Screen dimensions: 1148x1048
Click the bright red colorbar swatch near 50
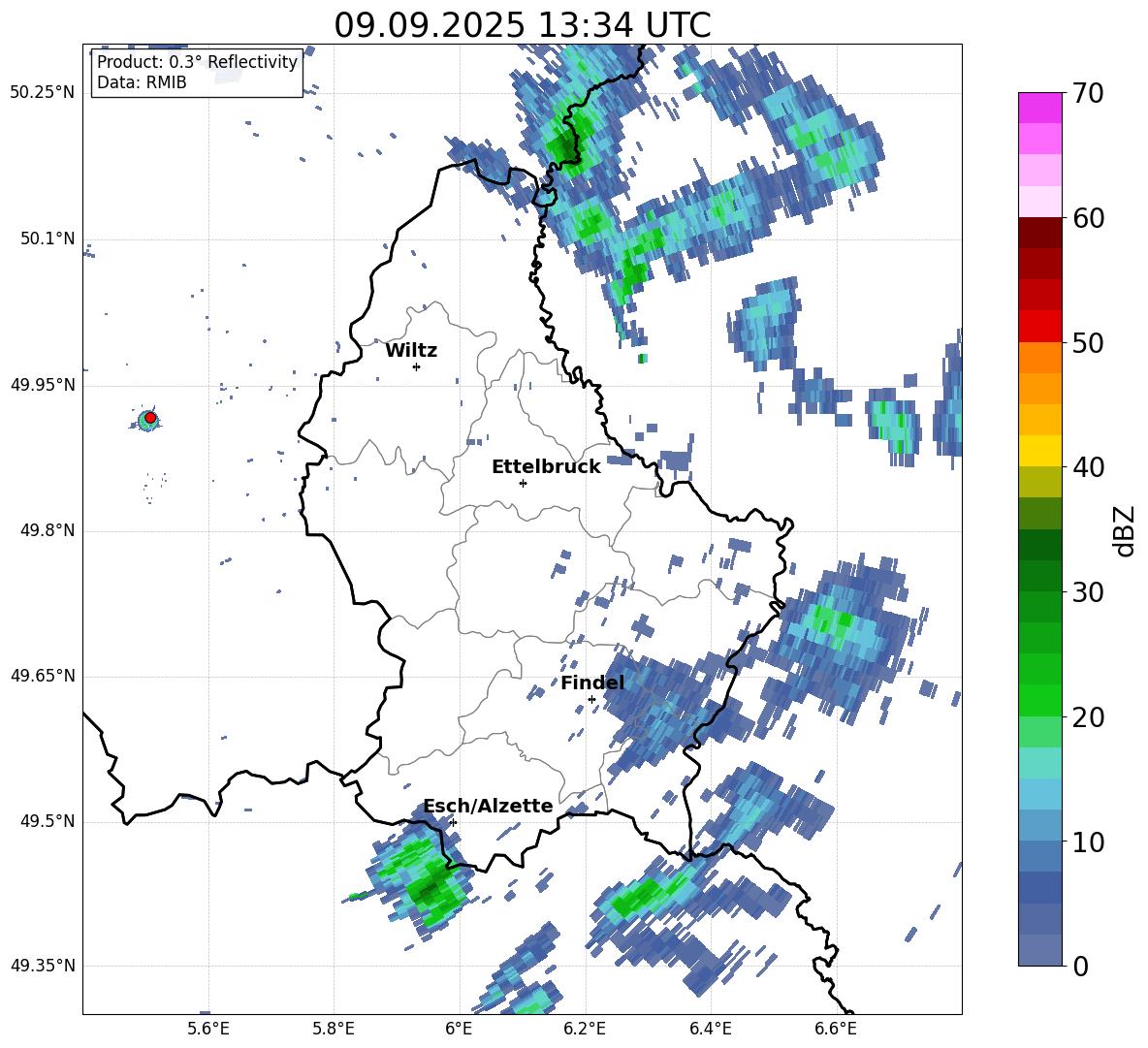pos(1039,327)
